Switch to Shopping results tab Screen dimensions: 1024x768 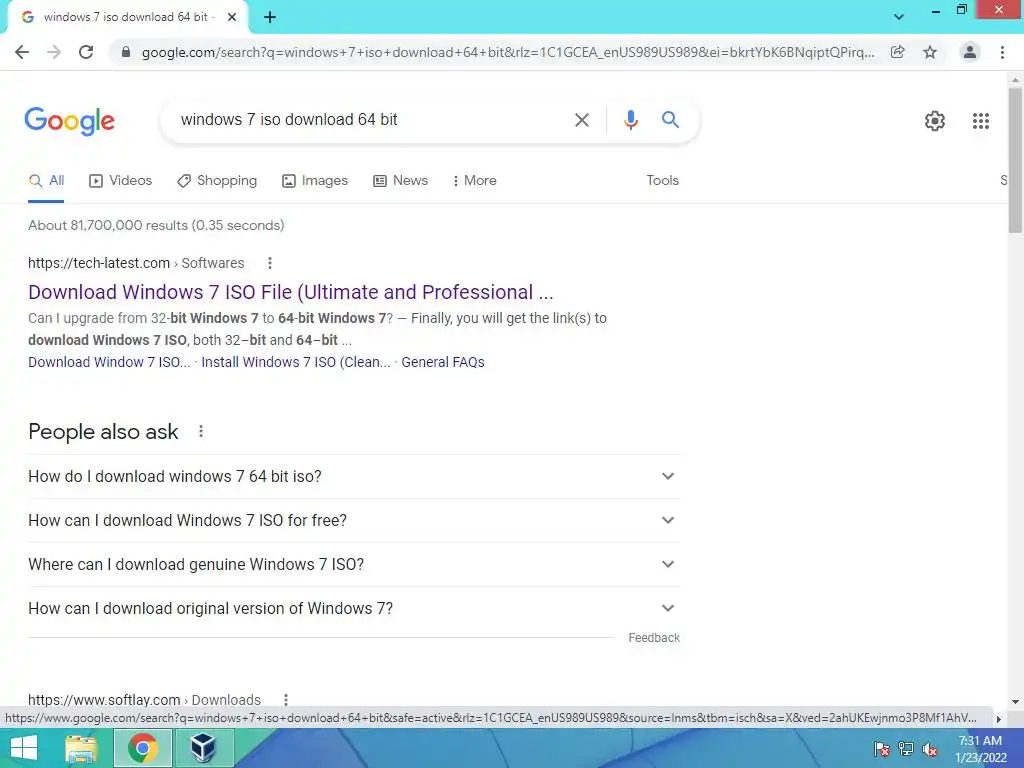pos(217,181)
